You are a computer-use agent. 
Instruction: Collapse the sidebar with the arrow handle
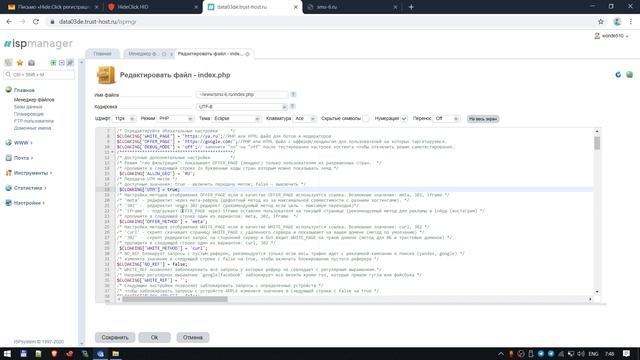[x=82, y=62]
